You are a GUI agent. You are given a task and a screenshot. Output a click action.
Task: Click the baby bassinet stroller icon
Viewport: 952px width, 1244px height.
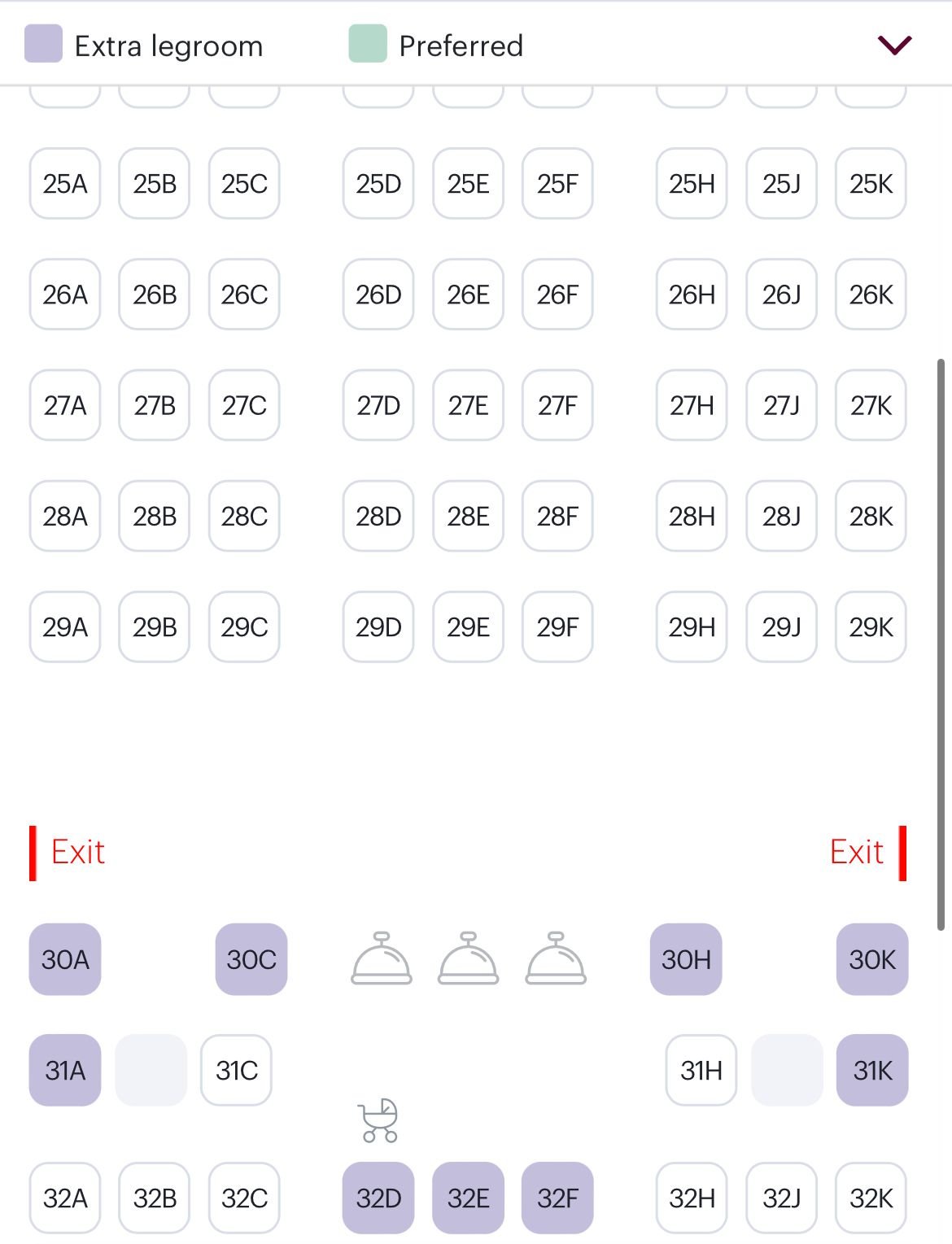click(378, 1120)
